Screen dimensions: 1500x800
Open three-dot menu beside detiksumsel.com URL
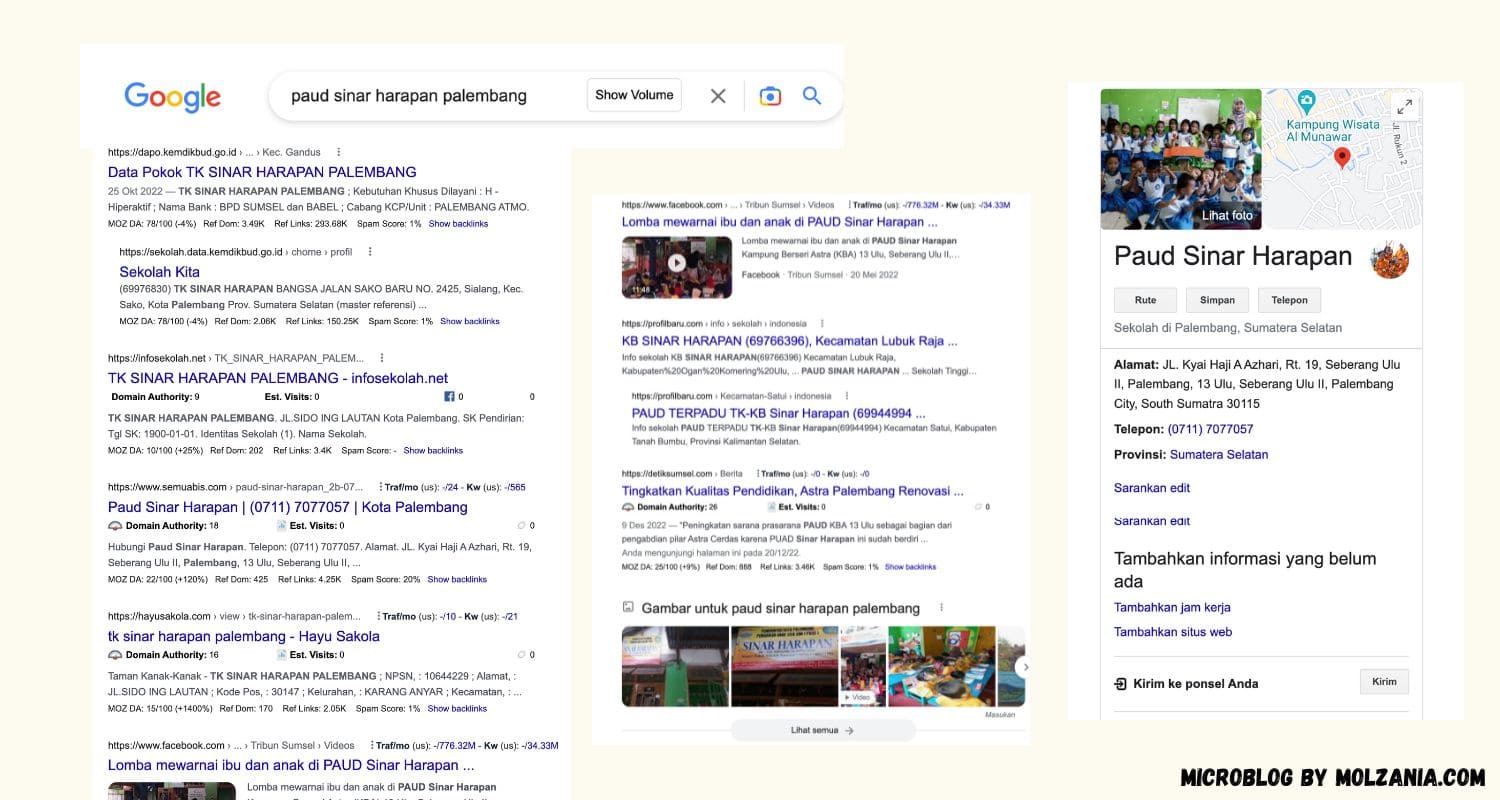[758, 473]
